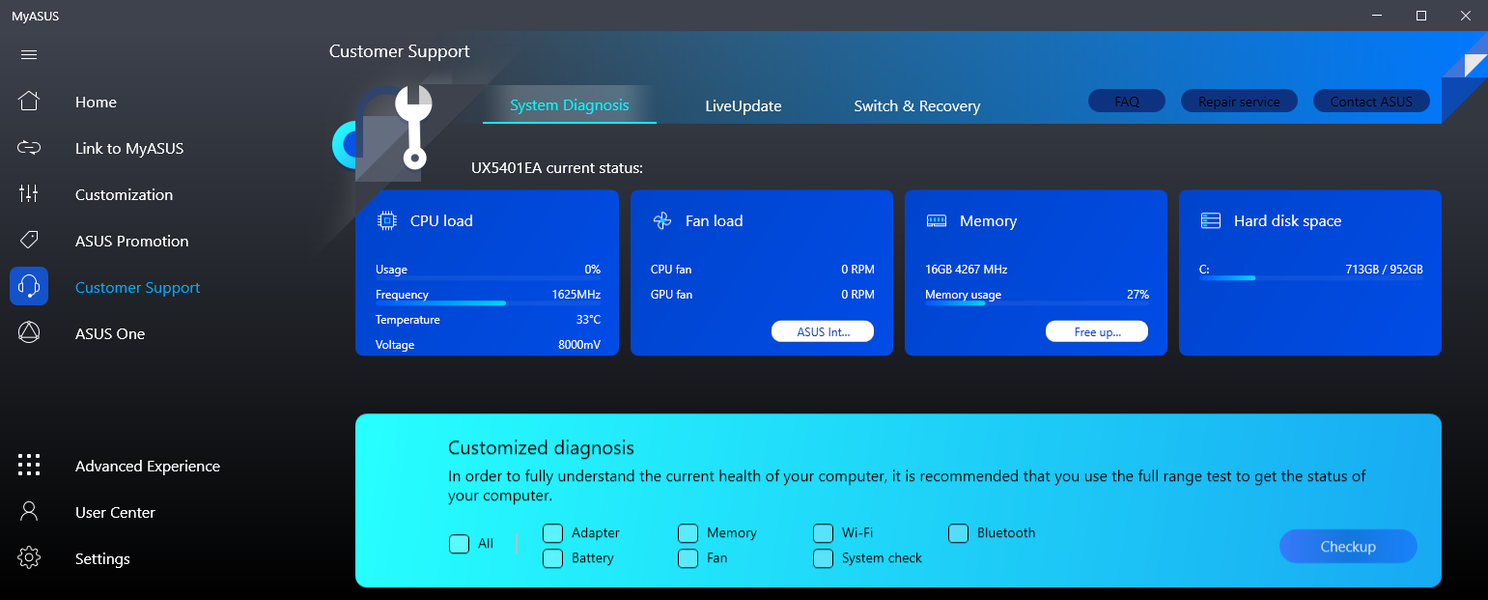The image size is (1488, 600).
Task: Click the User Center person icon
Action: tap(29, 511)
